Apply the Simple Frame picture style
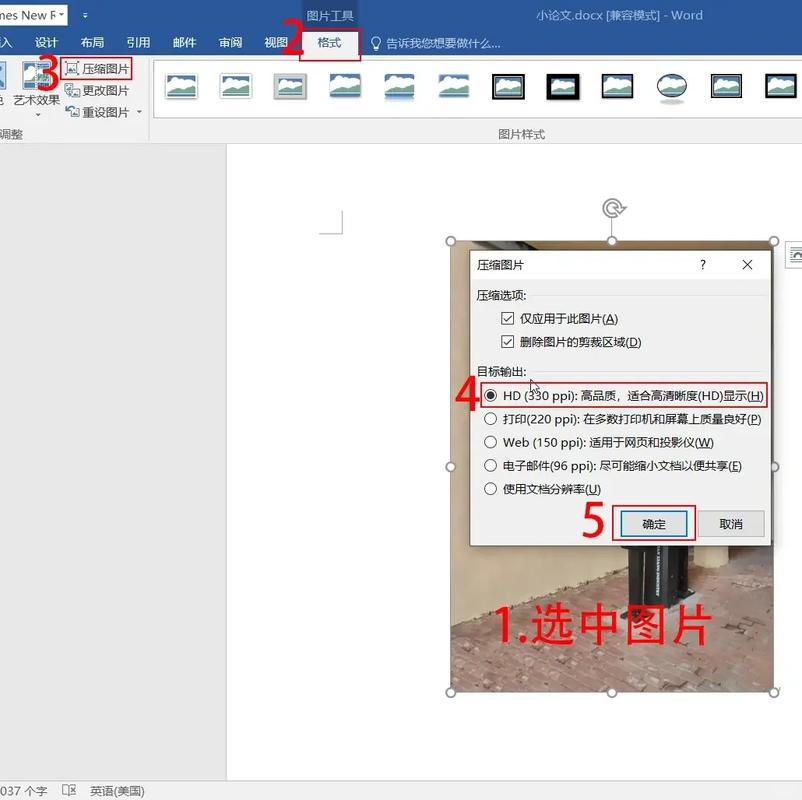 pyautogui.click(x=183, y=87)
